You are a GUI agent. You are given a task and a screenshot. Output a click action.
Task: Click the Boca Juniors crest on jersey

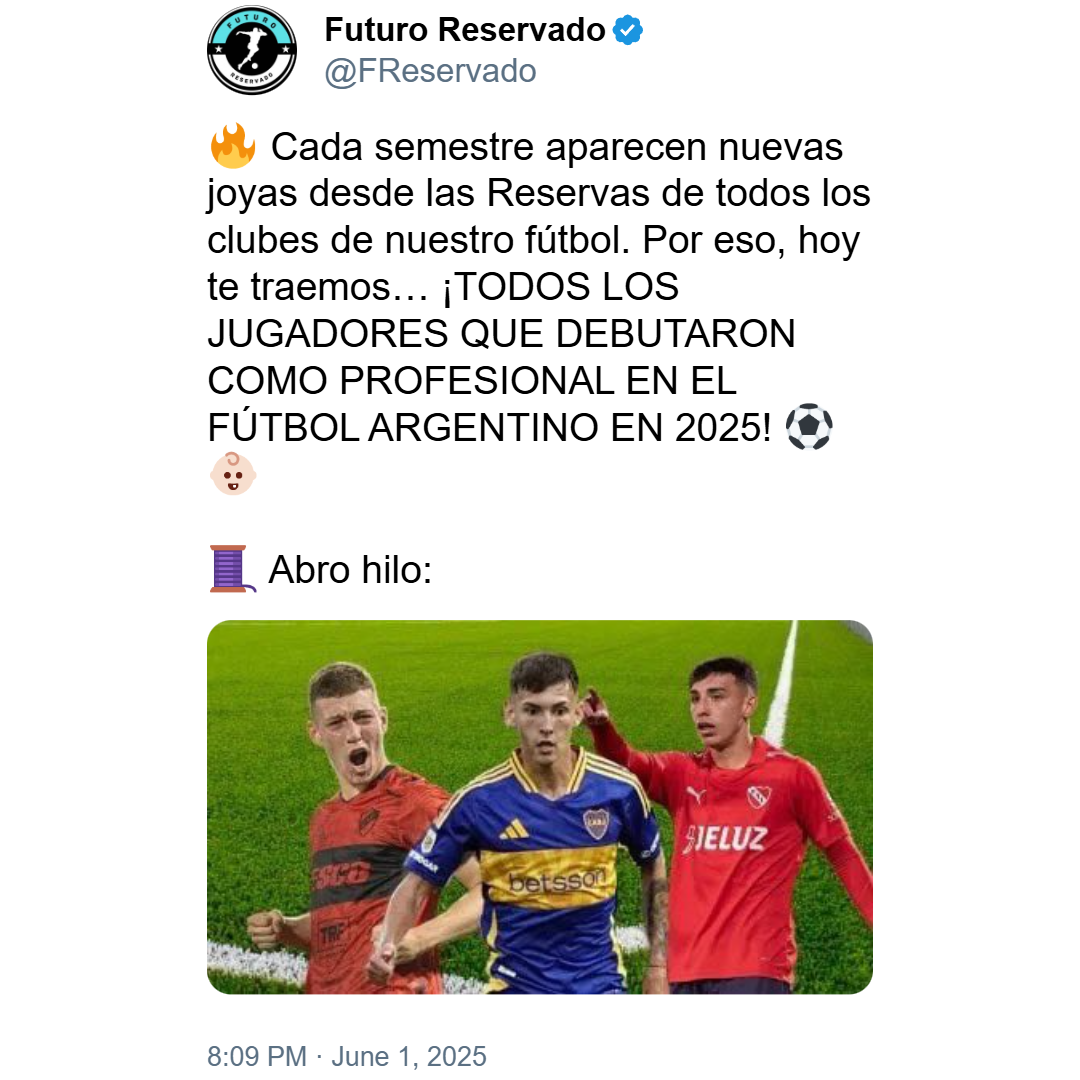[596, 823]
